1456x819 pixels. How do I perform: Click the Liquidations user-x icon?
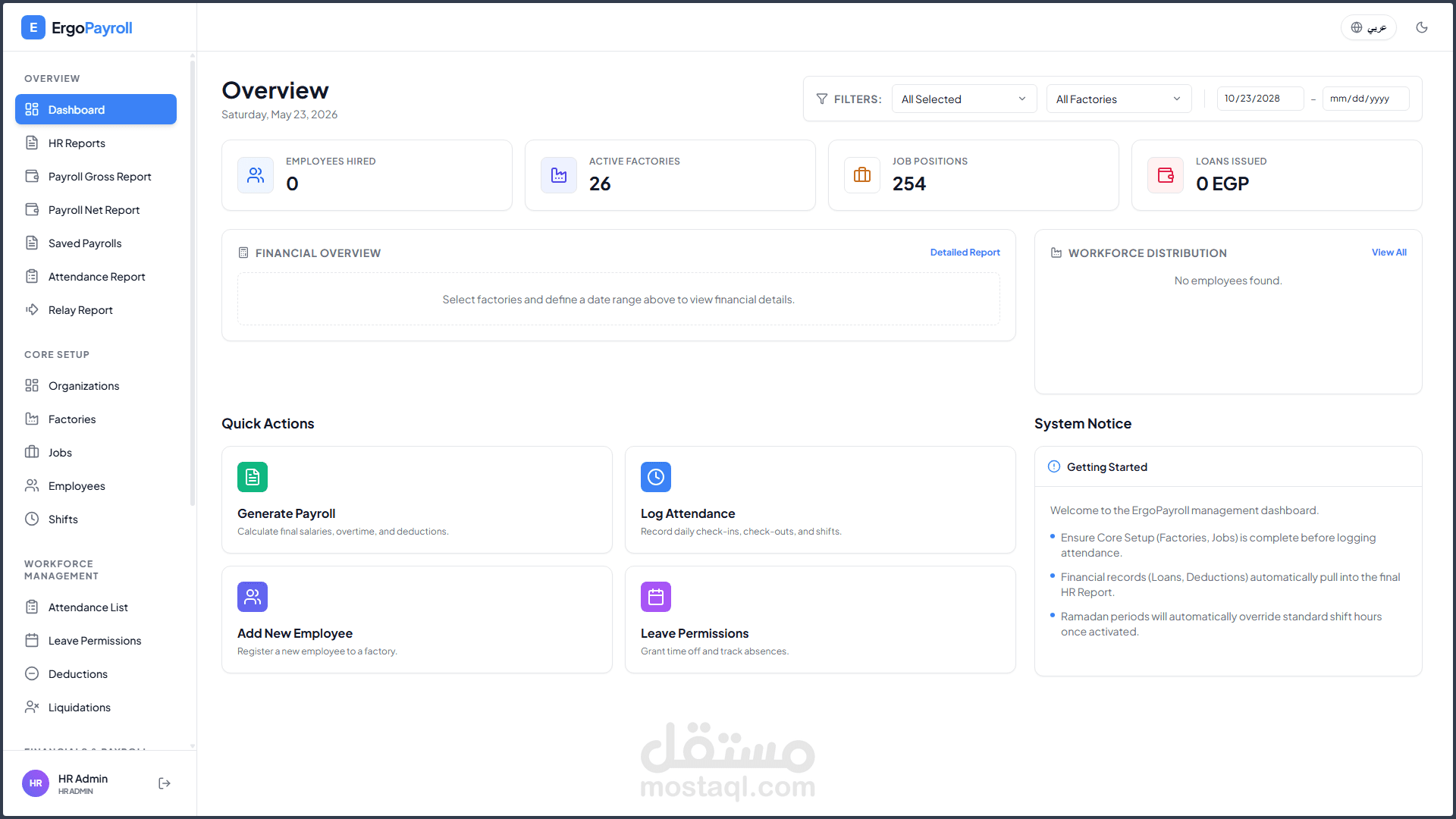coord(32,707)
